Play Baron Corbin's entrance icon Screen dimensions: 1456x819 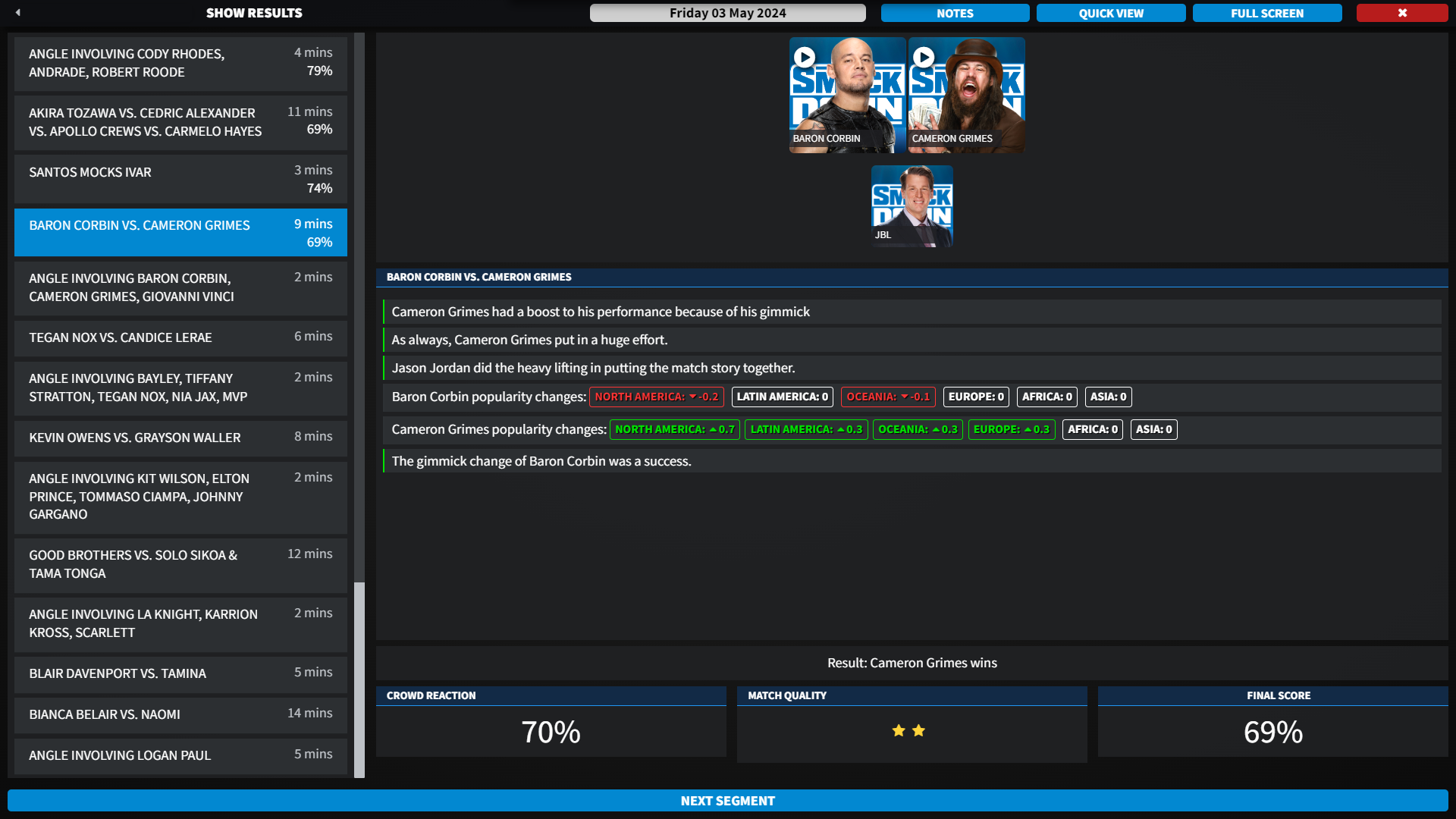click(805, 57)
